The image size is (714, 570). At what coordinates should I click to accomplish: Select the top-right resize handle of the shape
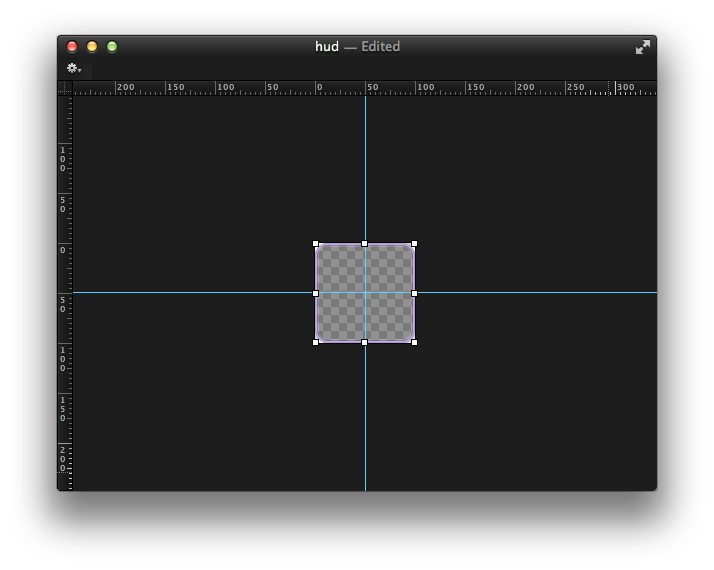[x=414, y=244]
